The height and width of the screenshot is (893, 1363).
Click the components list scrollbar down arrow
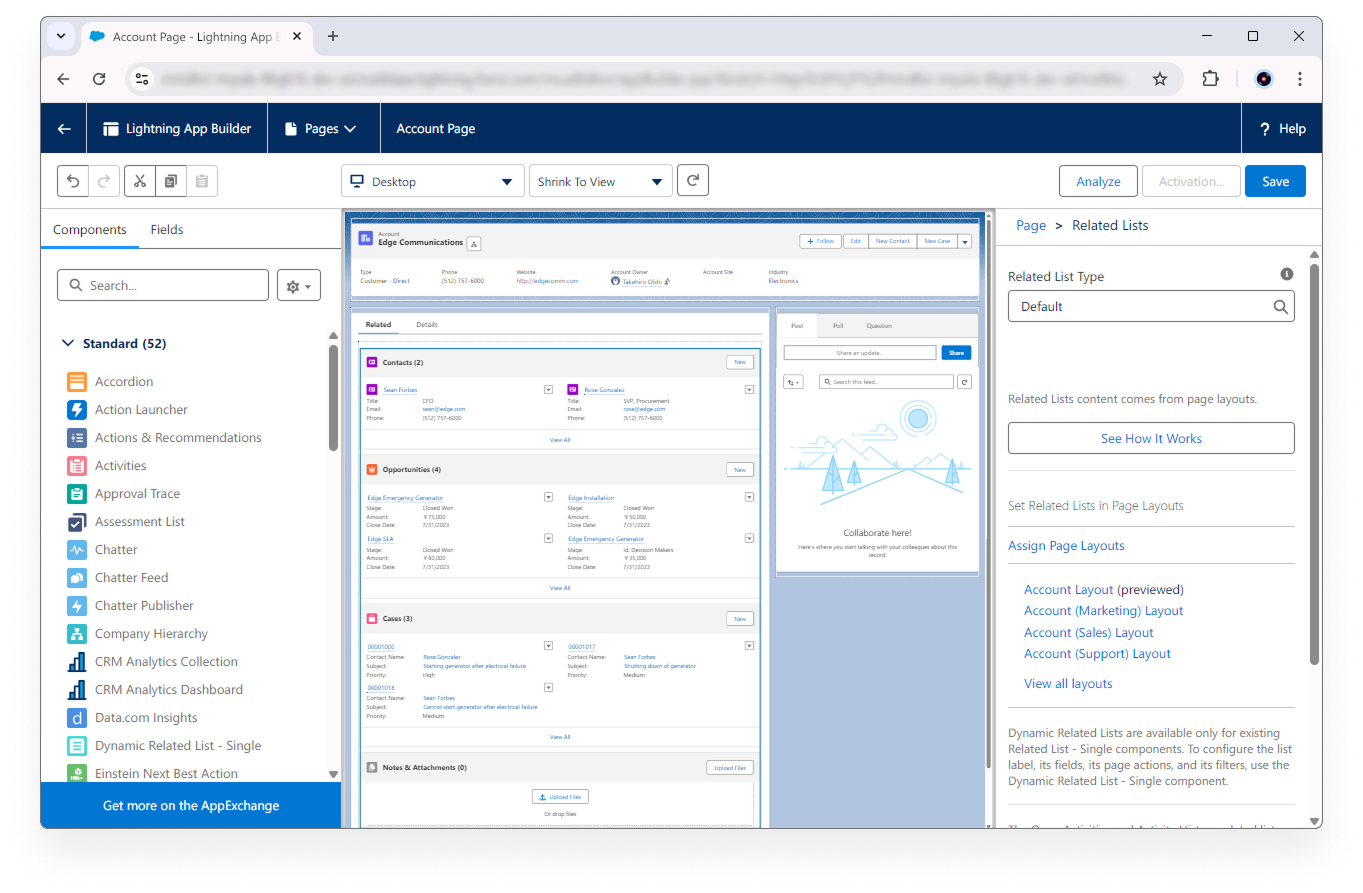[x=334, y=774]
